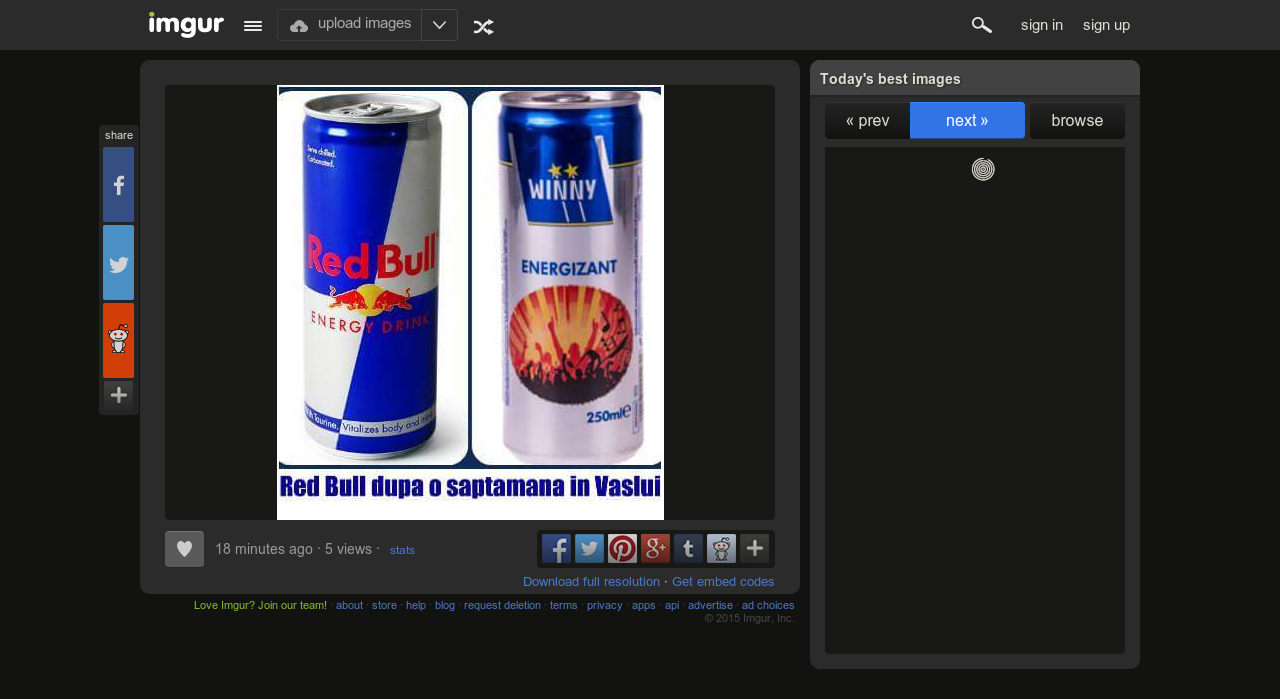Open the blog footer link

click(x=445, y=605)
